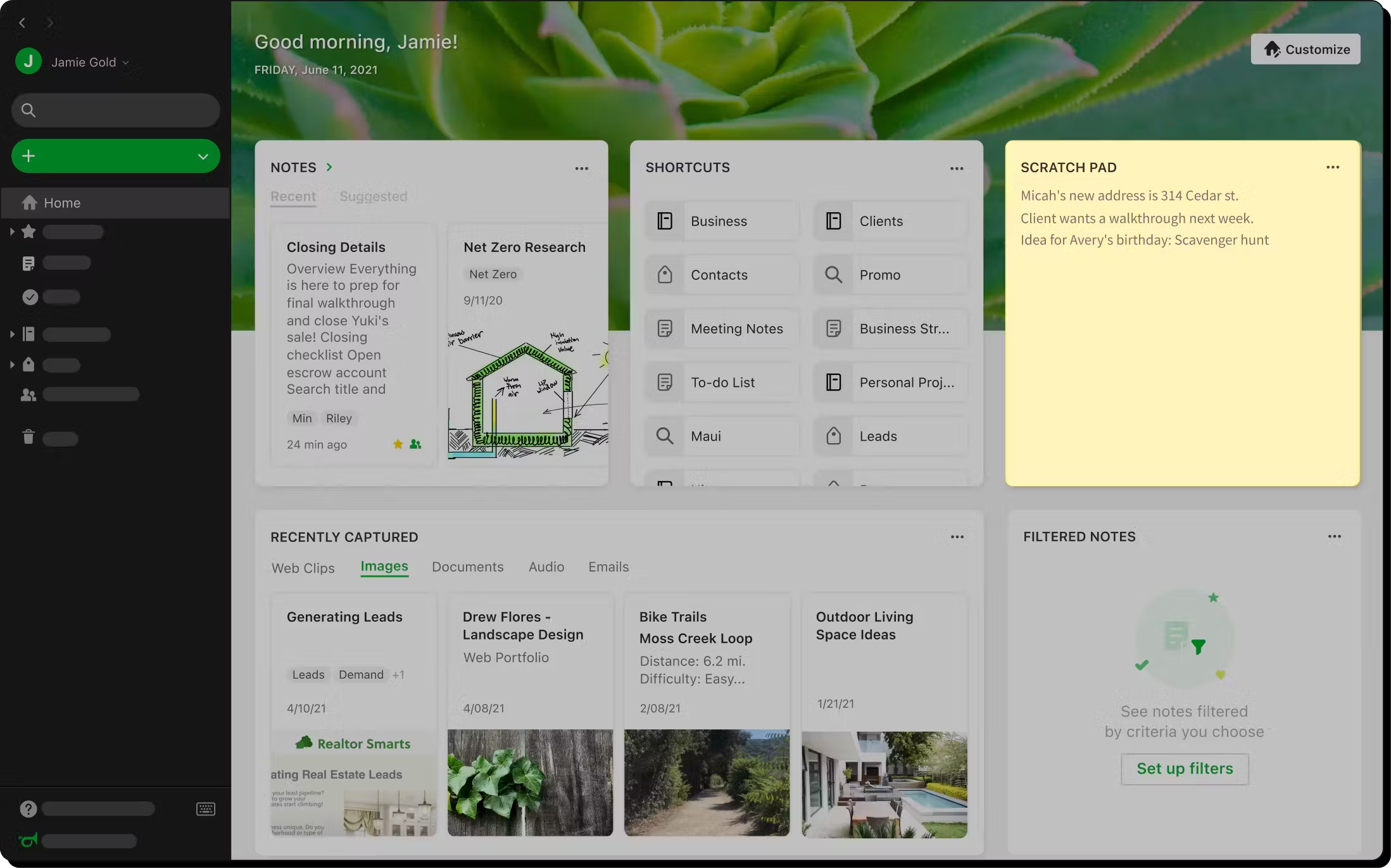Image resolution: width=1391 pixels, height=868 pixels.
Task: Open Scratch Pad three-dot options menu
Action: [x=1333, y=168]
